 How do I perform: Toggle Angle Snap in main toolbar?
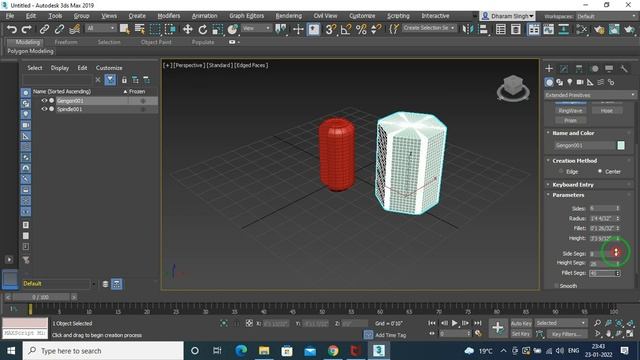pos(346,29)
